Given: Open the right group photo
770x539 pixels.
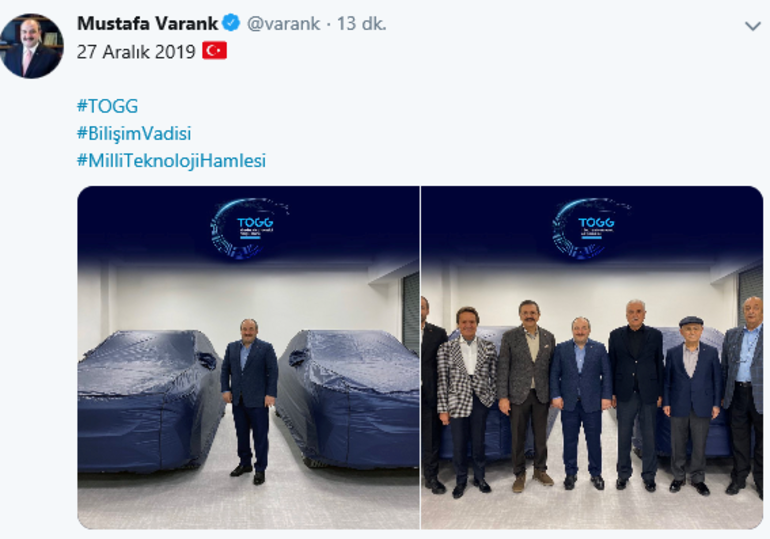Looking at the screenshot, I should (592, 357).
